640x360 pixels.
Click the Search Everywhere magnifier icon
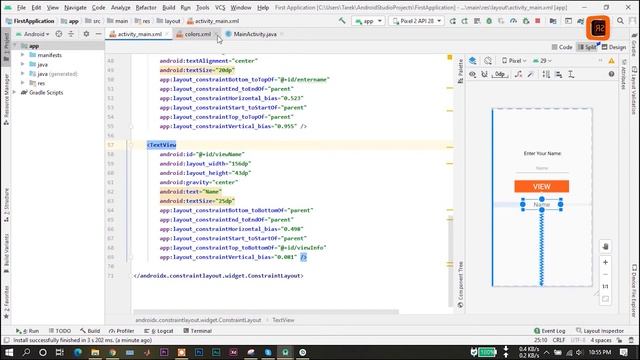[x=620, y=20]
